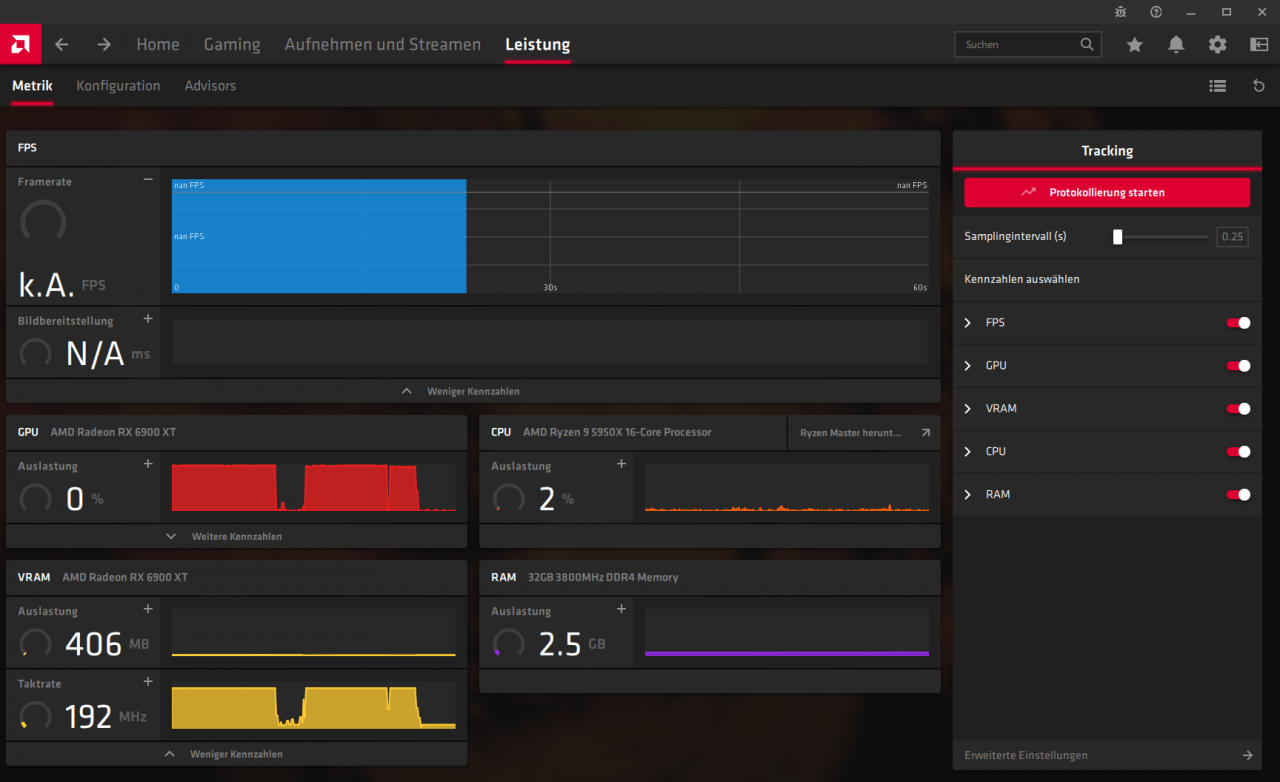Open the Home tab
This screenshot has width=1280, height=782.
[x=158, y=45]
